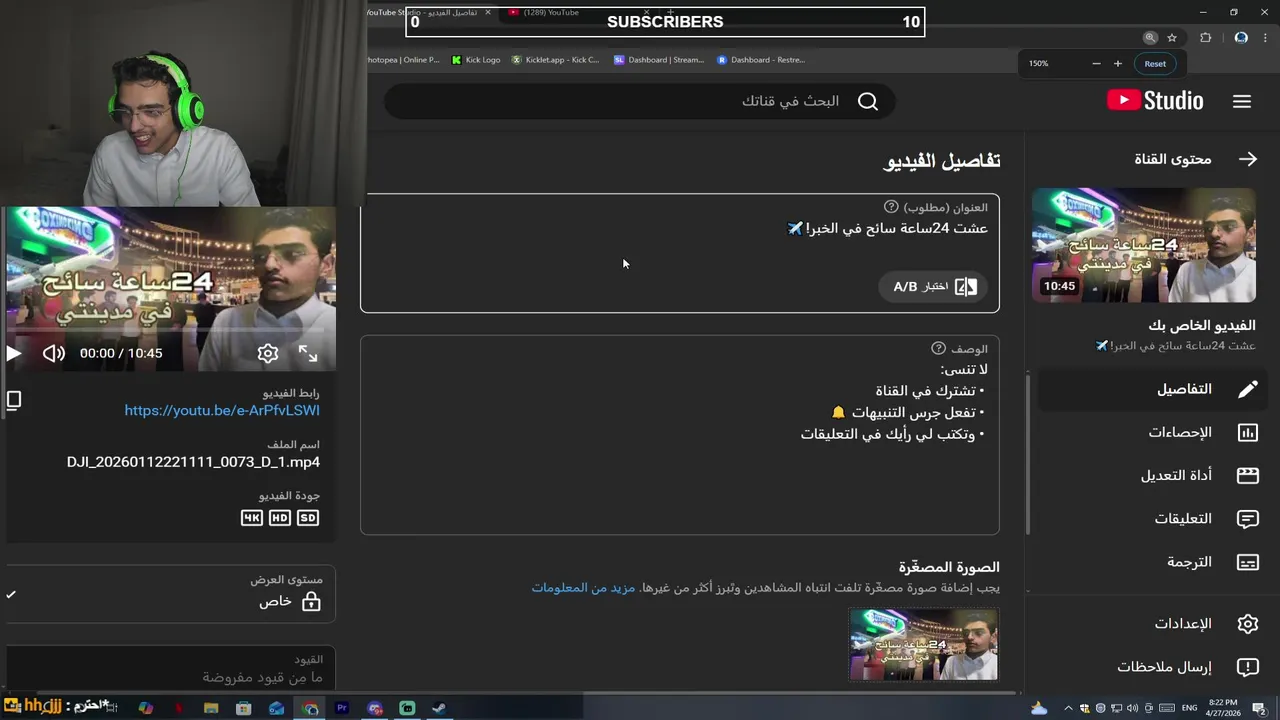Open the sidebar video thumbnail showing 10:45
1280x720 pixels.
(1143, 245)
